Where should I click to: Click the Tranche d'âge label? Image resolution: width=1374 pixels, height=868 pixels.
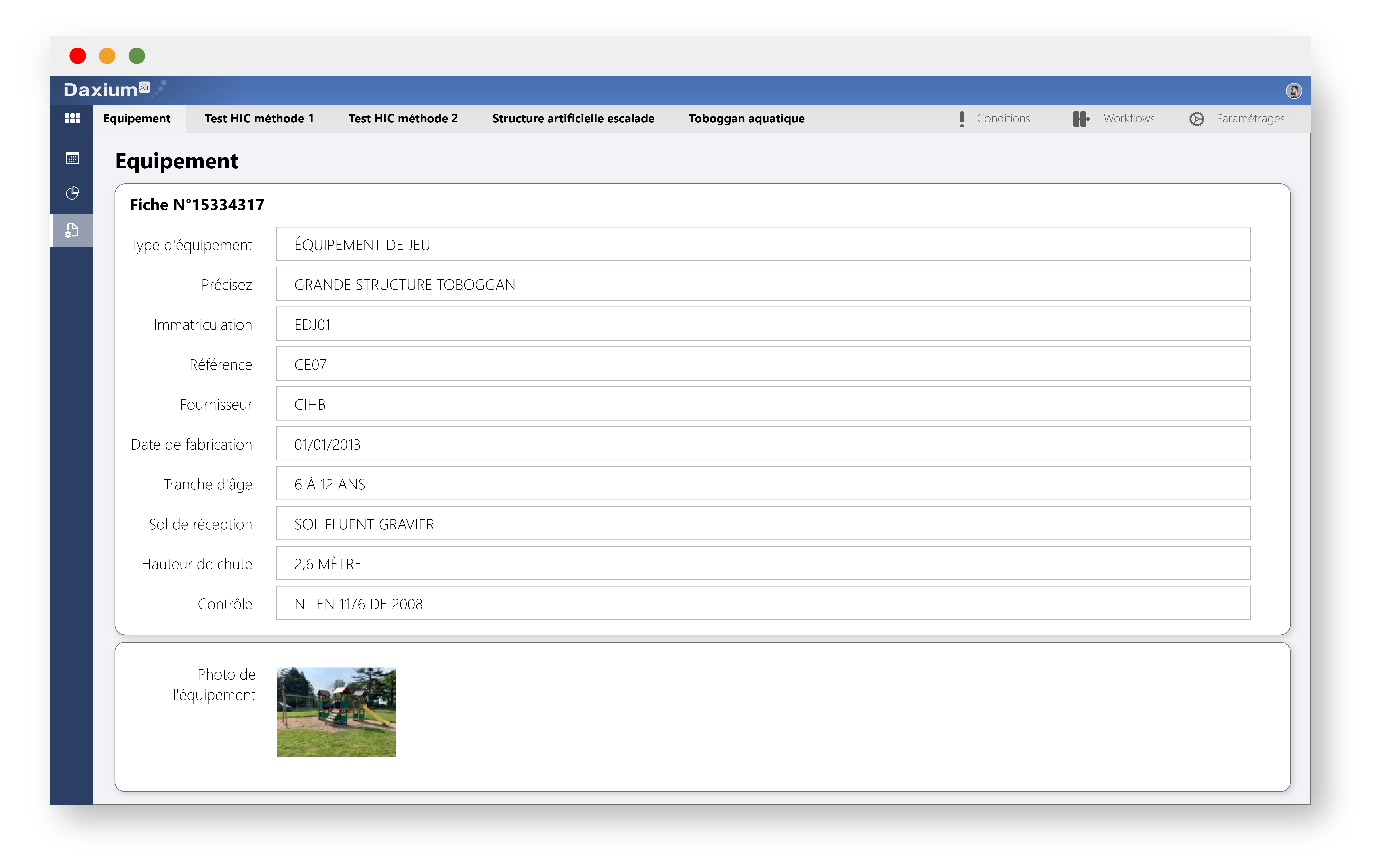click(x=208, y=485)
